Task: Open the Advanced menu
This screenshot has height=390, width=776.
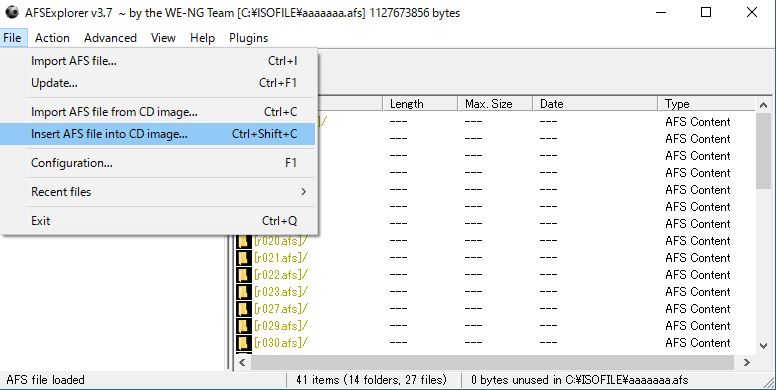Action: point(110,38)
